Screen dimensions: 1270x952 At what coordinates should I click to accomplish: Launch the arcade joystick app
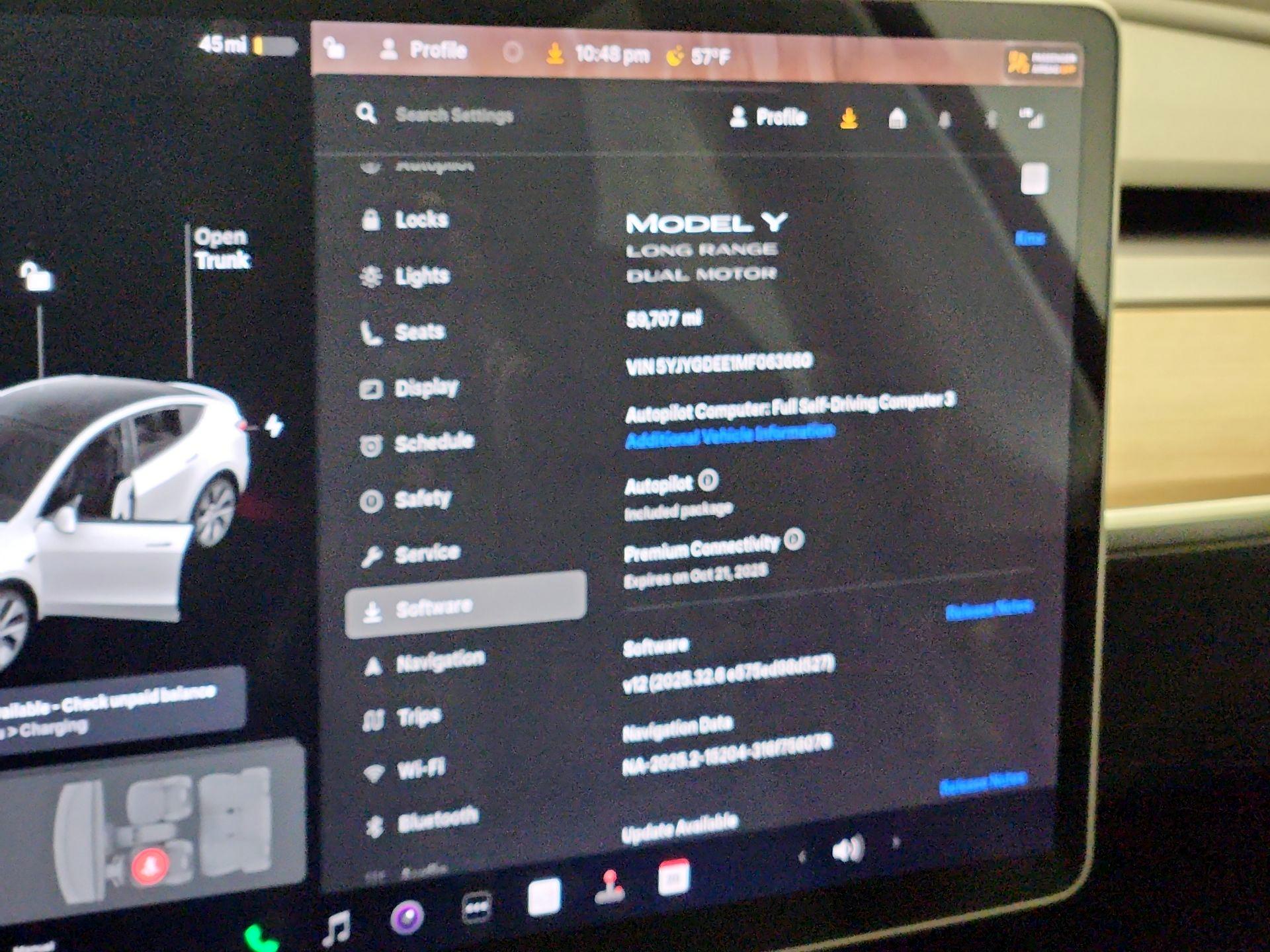click(610, 887)
